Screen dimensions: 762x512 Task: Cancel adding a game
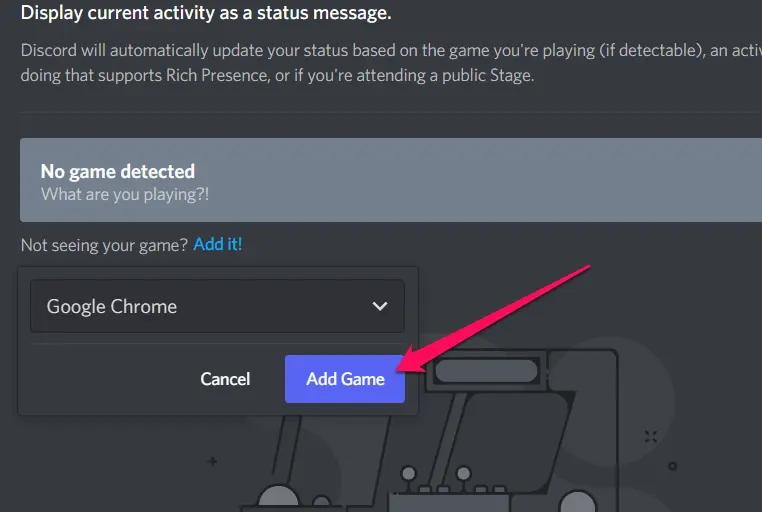point(225,379)
